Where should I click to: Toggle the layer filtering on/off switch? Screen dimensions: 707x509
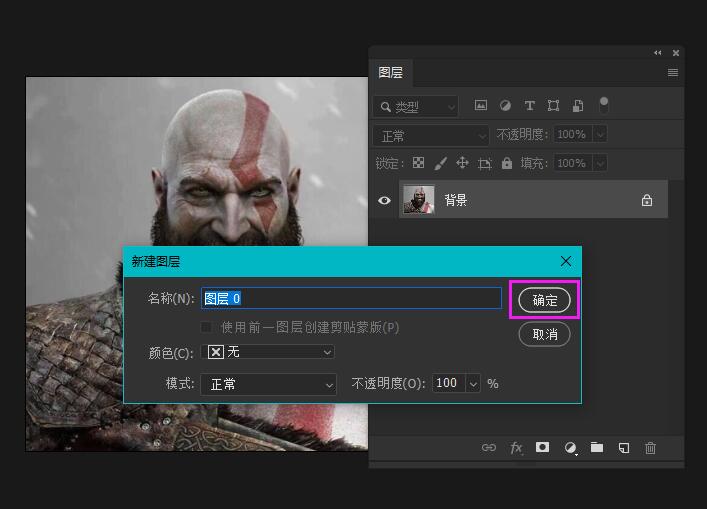[604, 105]
